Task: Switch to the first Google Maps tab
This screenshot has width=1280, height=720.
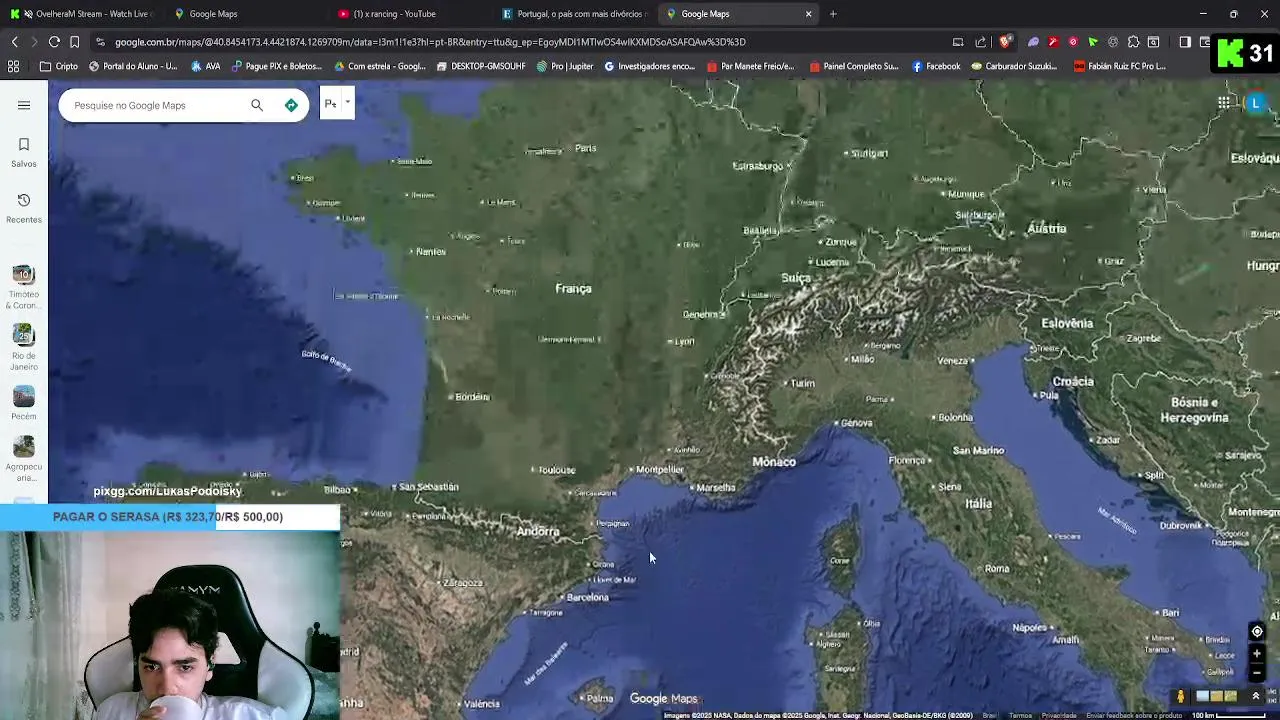Action: 245,14
